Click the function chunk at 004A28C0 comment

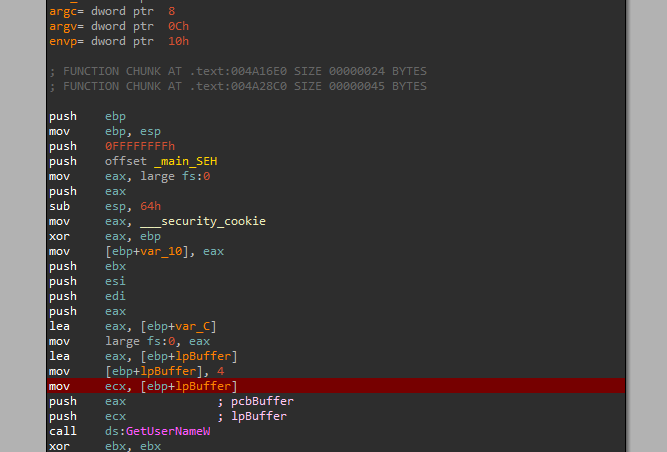238,86
